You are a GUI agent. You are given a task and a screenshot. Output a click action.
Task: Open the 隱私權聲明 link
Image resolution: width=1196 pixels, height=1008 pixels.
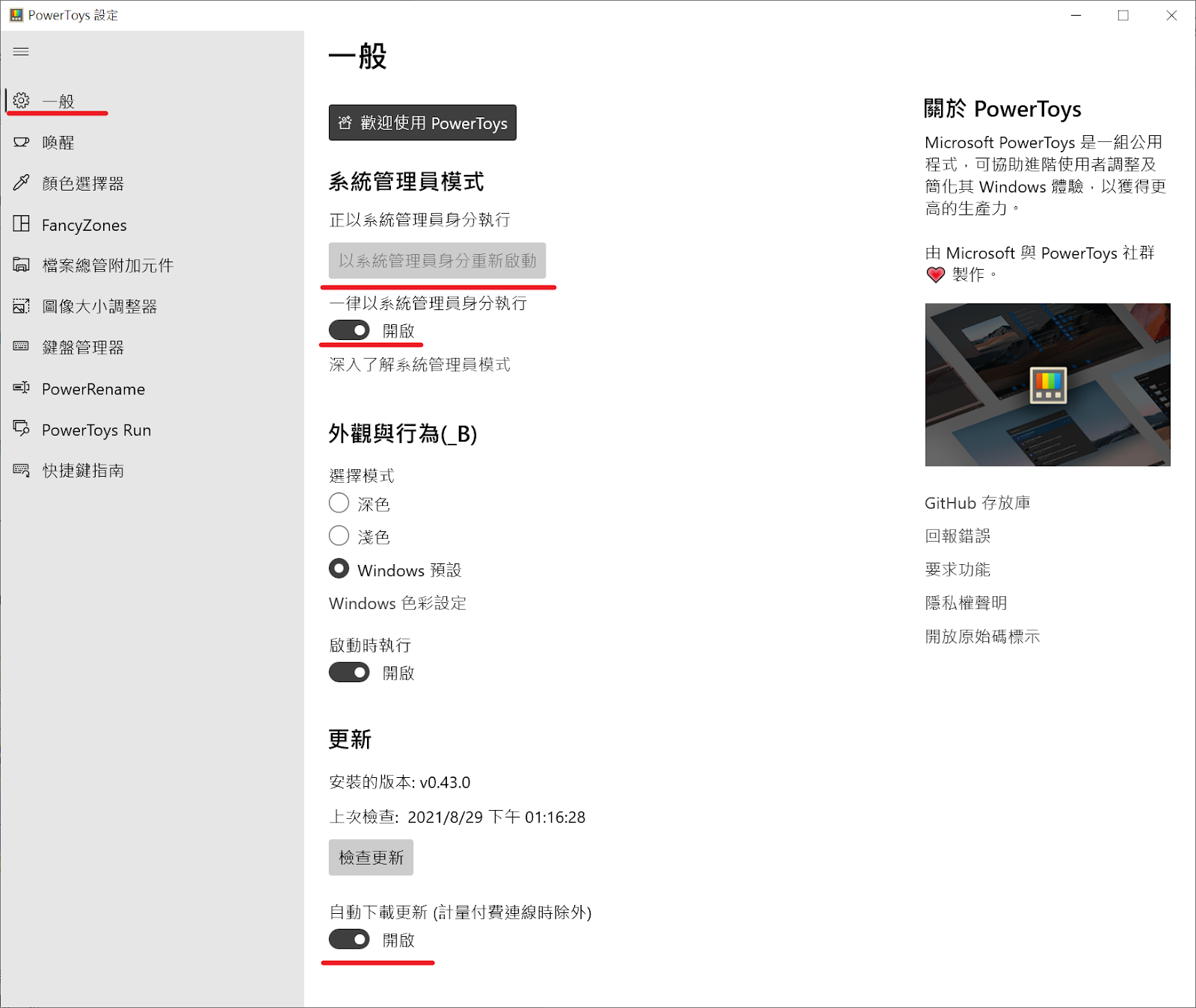coord(966,603)
